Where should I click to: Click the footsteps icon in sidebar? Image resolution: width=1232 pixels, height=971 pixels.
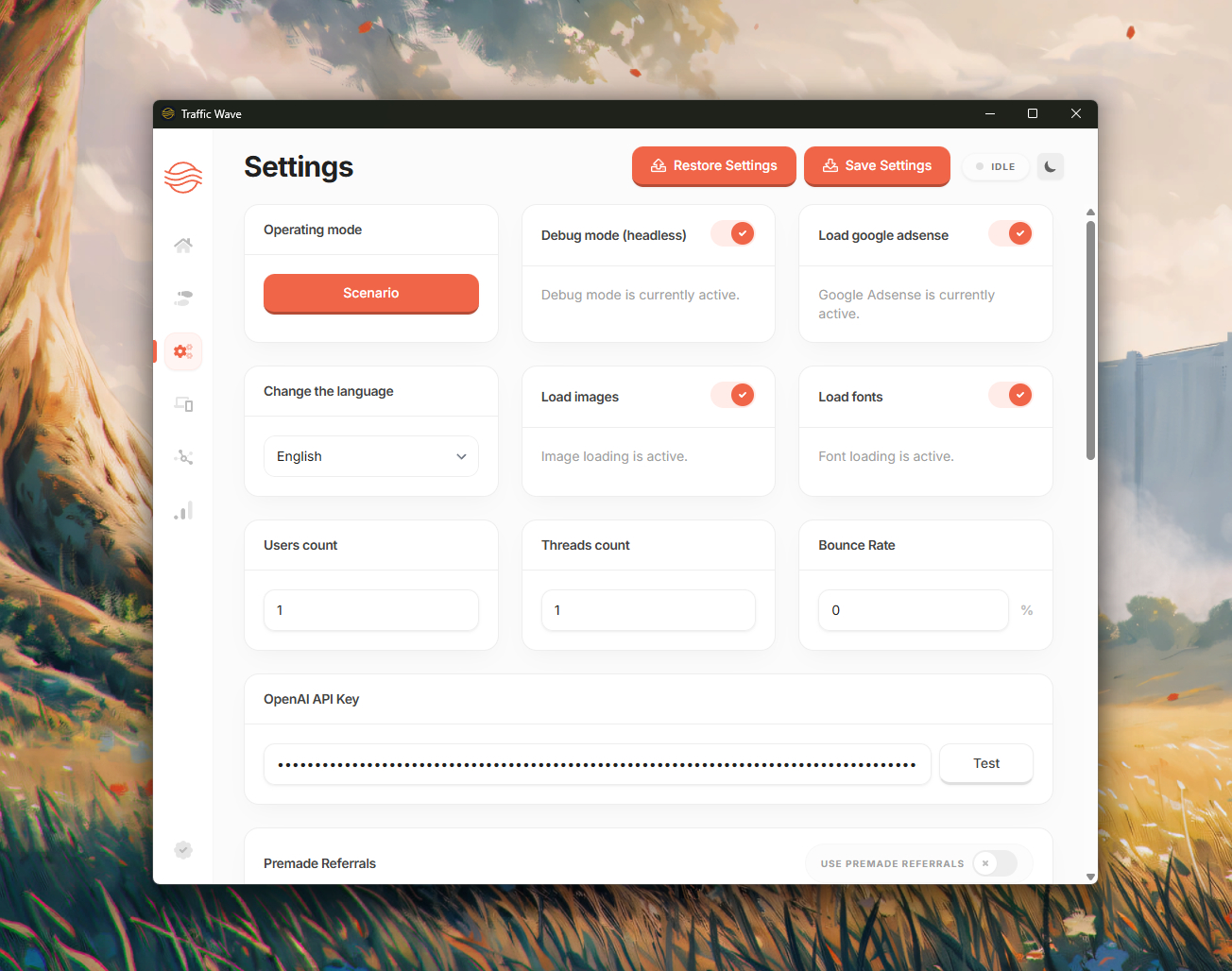click(183, 298)
